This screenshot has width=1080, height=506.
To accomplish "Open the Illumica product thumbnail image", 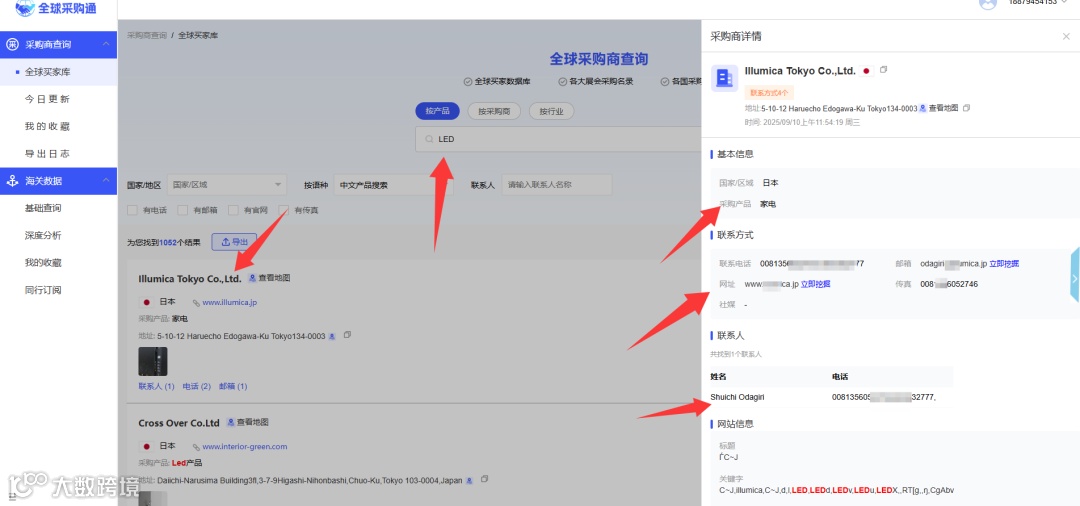I will coord(153,361).
